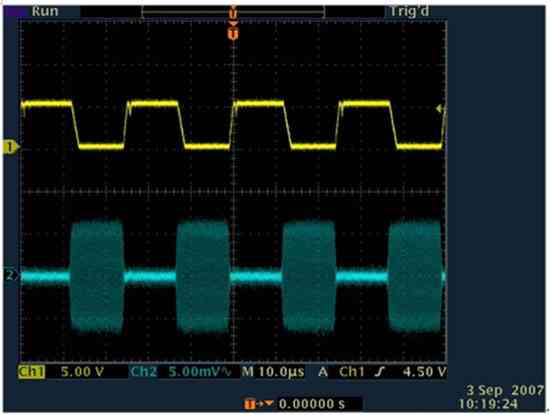This screenshot has height=415, width=550.
Task: Click the record view bar at top
Action: click(233, 12)
